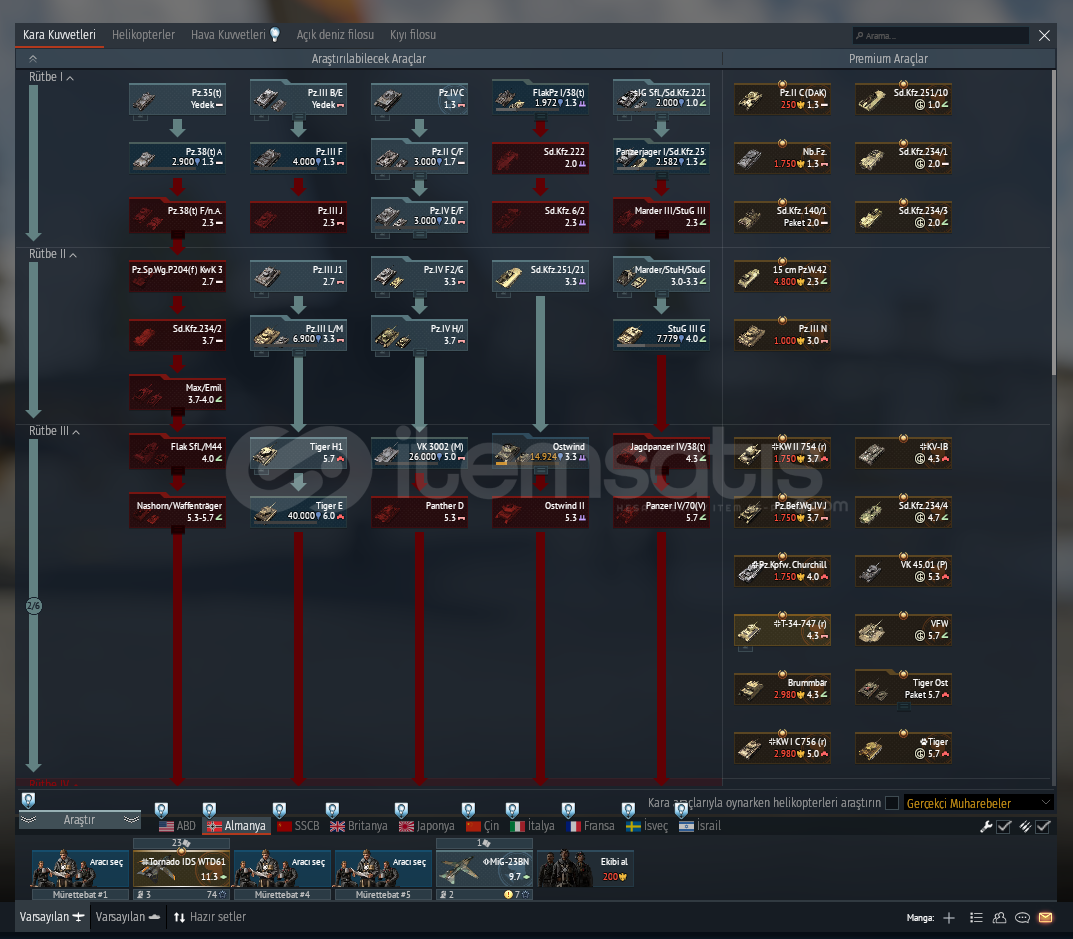Click the Tiger H1 tank icon

[298, 453]
